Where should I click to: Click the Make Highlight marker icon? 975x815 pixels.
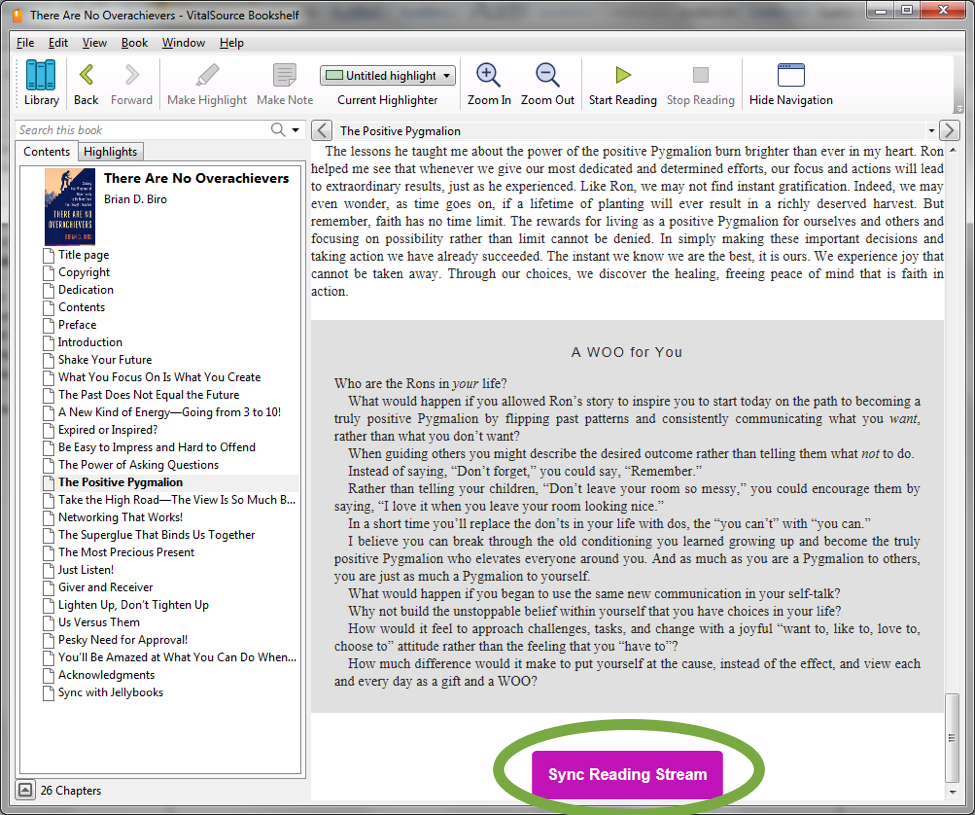pos(207,76)
